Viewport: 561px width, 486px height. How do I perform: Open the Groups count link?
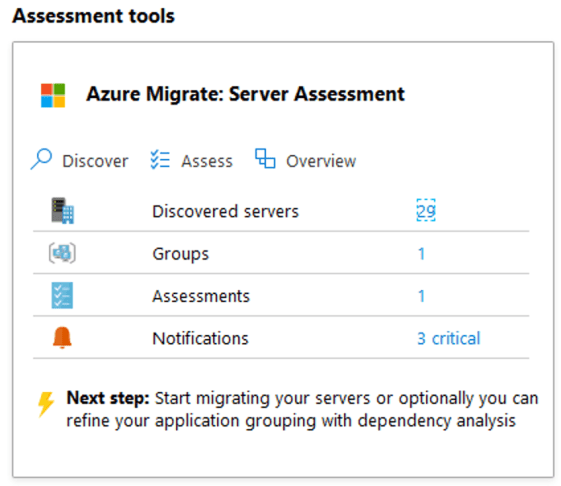421,254
